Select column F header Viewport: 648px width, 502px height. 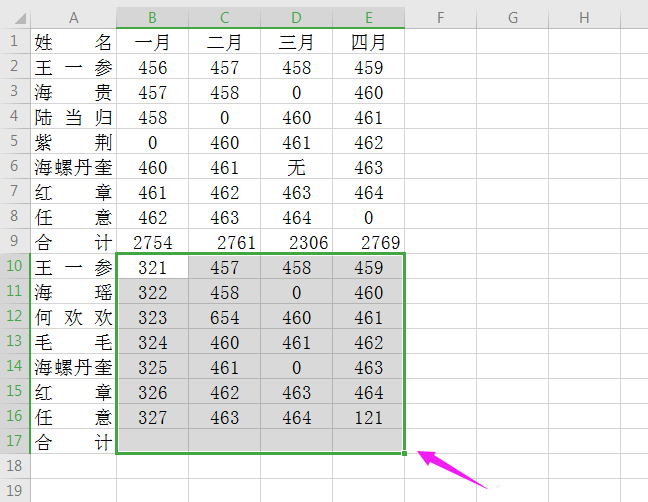[x=441, y=18]
